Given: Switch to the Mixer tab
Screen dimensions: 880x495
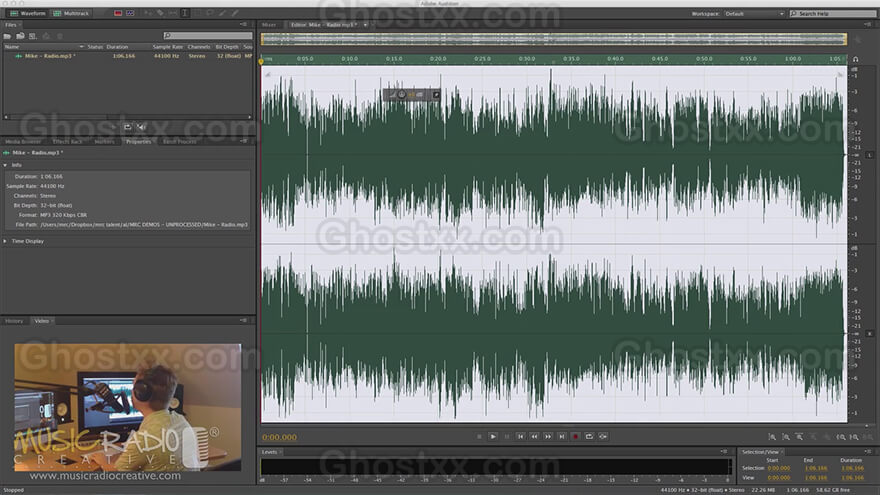Looking at the screenshot, I should 269,25.
